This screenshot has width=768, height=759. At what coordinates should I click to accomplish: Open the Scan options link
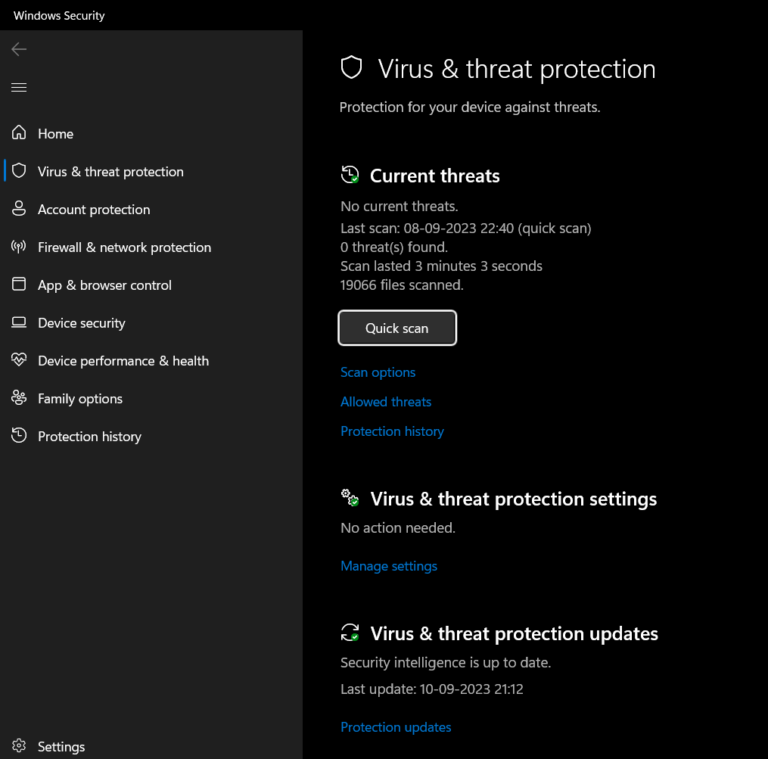[378, 372]
